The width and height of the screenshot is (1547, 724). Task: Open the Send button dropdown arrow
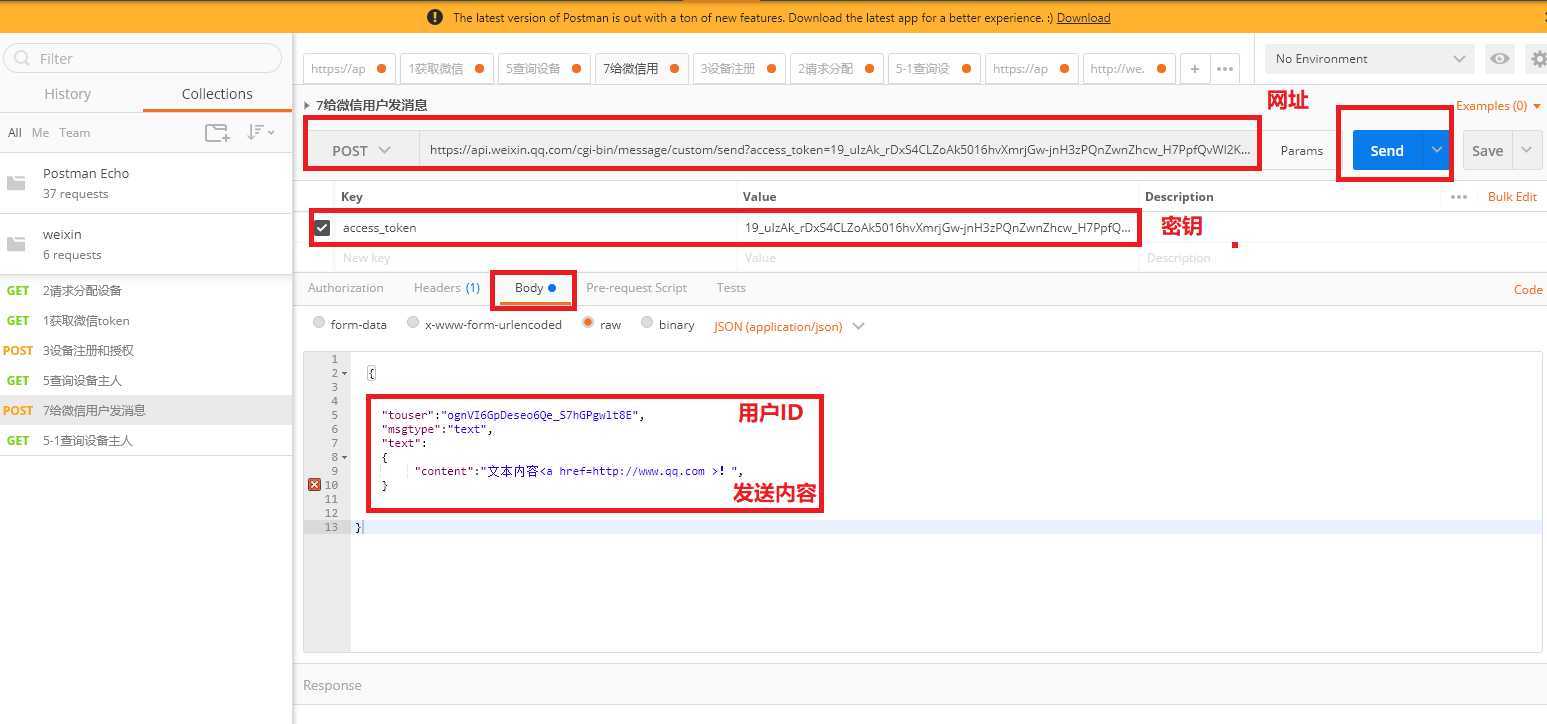pos(1437,150)
